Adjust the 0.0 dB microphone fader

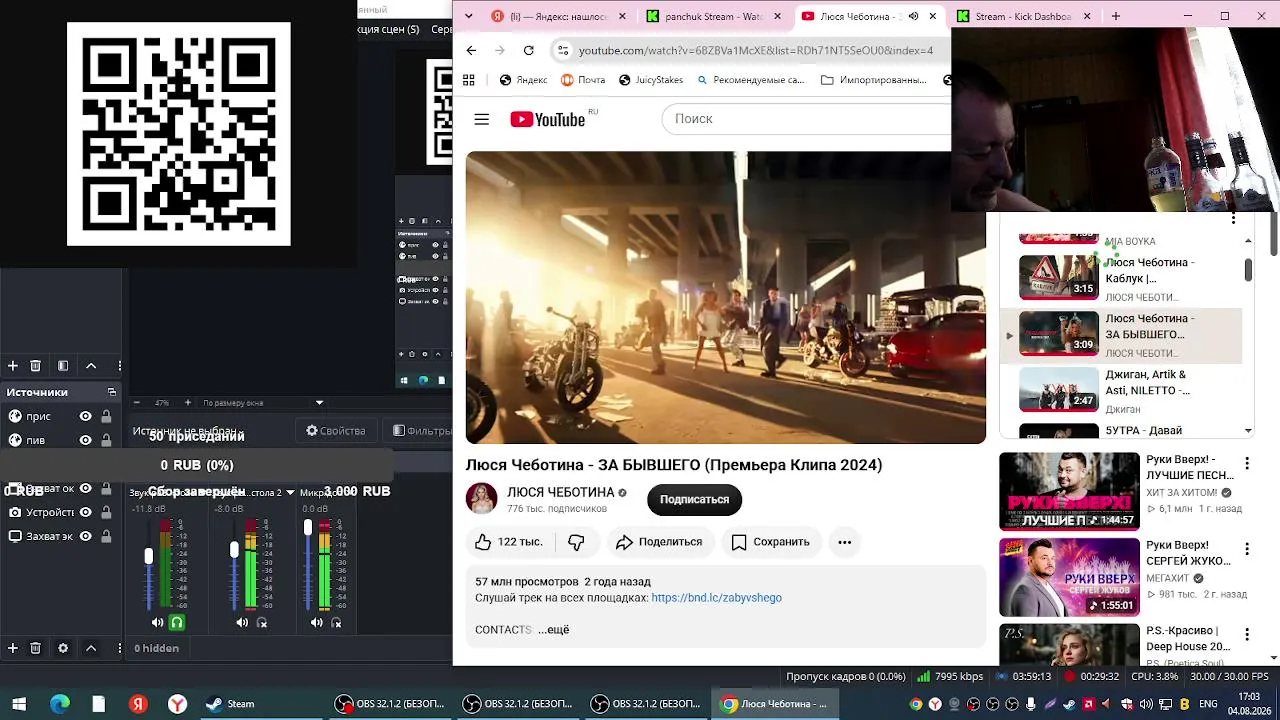(308, 527)
